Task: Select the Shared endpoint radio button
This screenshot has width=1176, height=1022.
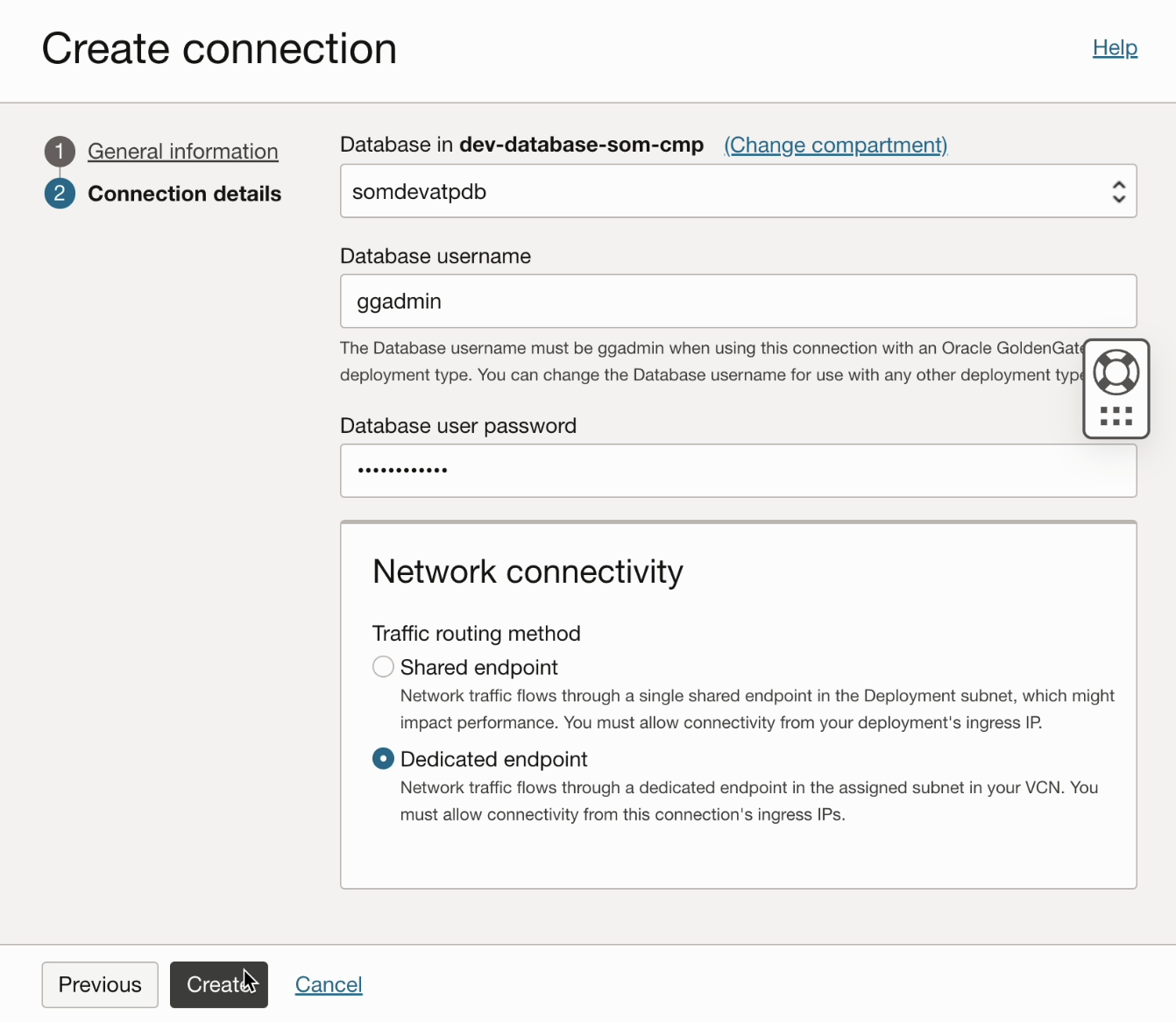Action: pyautogui.click(x=383, y=666)
